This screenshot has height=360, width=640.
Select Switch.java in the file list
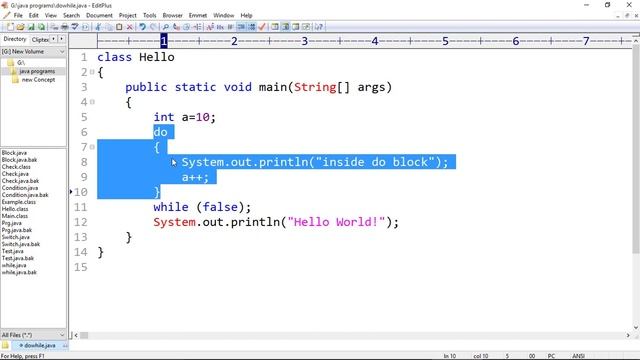(x=16, y=237)
